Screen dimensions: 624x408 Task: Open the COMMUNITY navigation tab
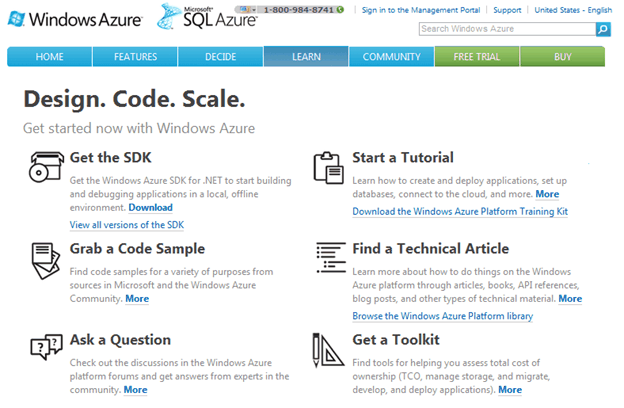click(x=392, y=57)
